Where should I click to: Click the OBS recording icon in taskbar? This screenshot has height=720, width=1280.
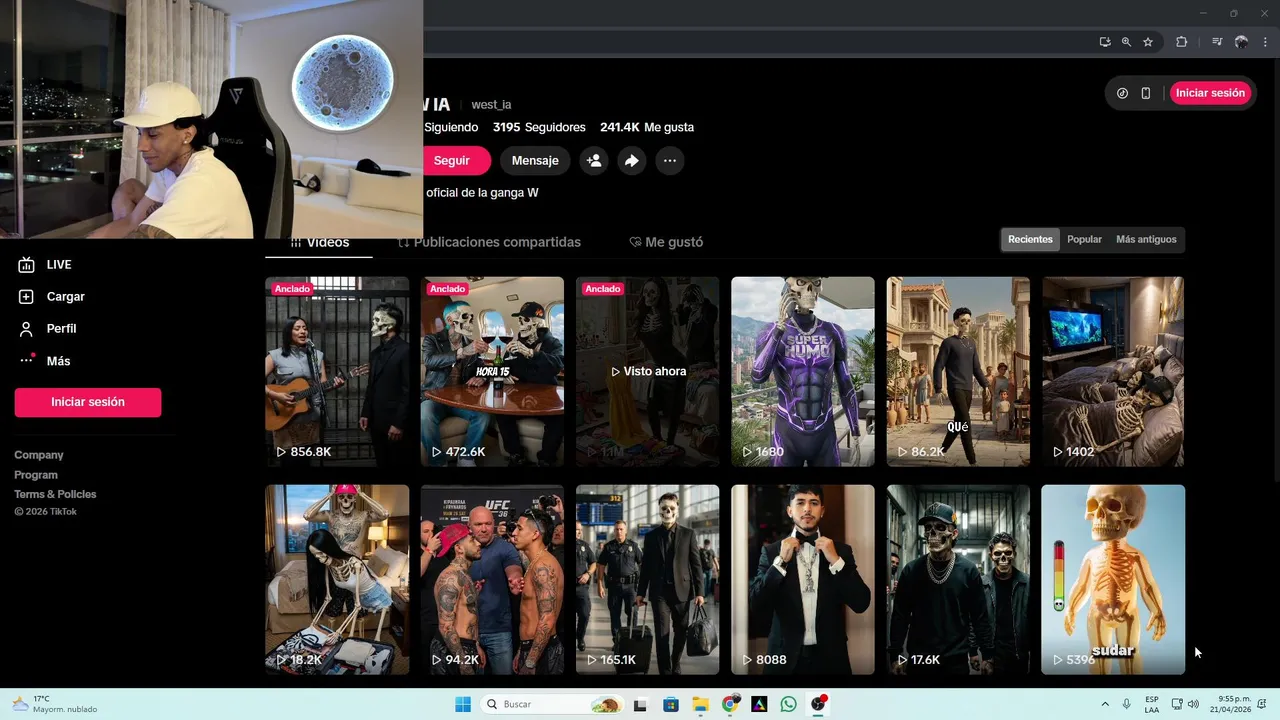pyautogui.click(x=819, y=704)
